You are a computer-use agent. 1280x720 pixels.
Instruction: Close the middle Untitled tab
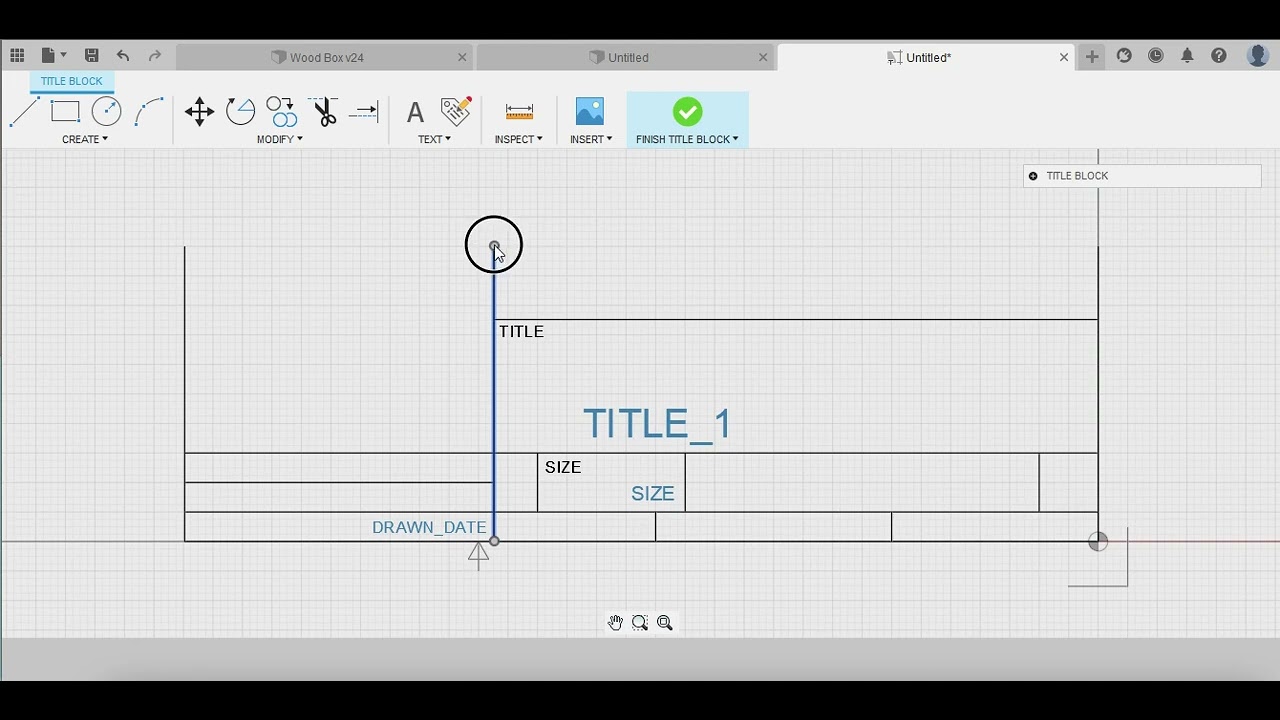[x=763, y=57]
